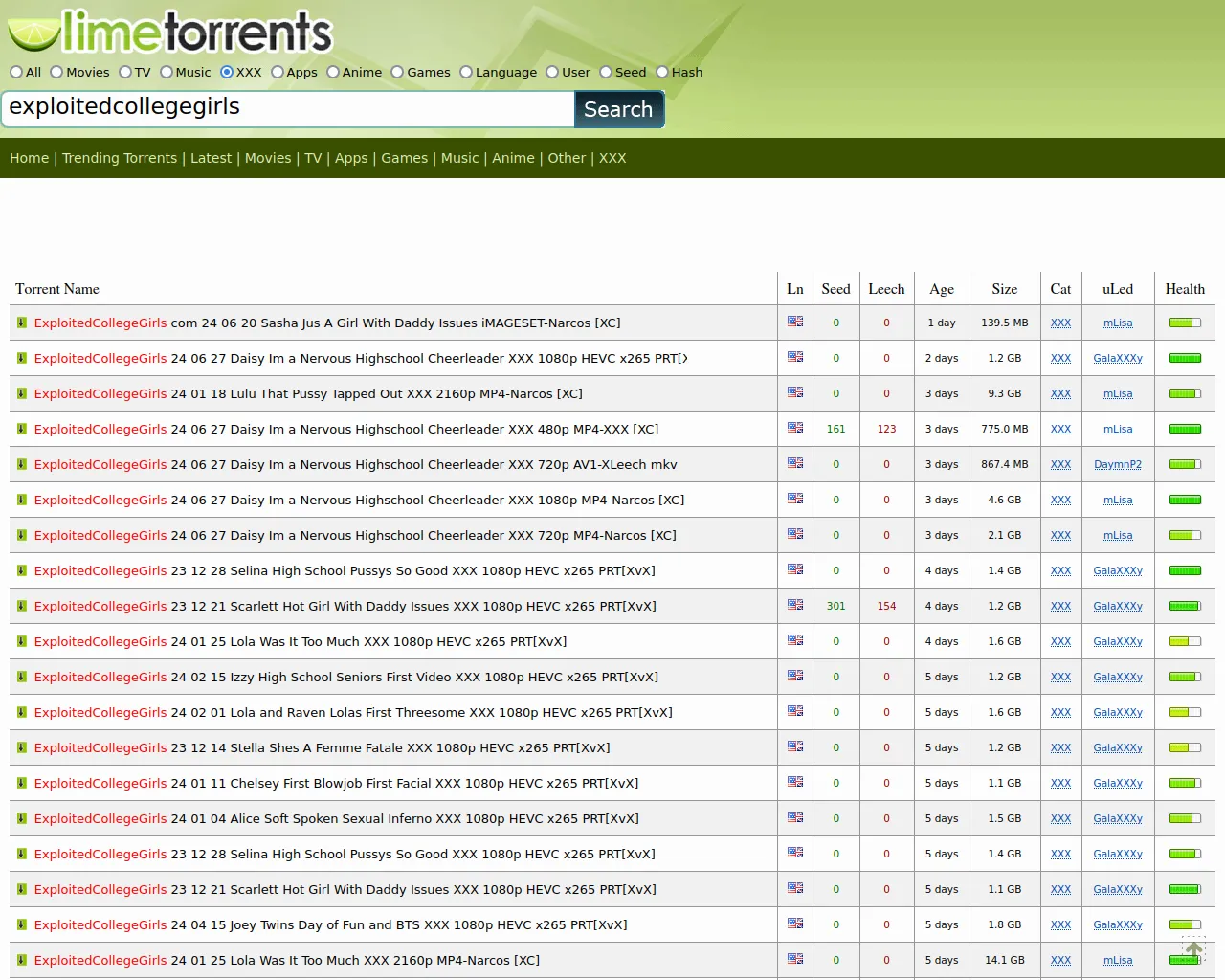Click the download arrow icon for the 4.6 GB torrent
The height and width of the screenshot is (980, 1225).
21,501
